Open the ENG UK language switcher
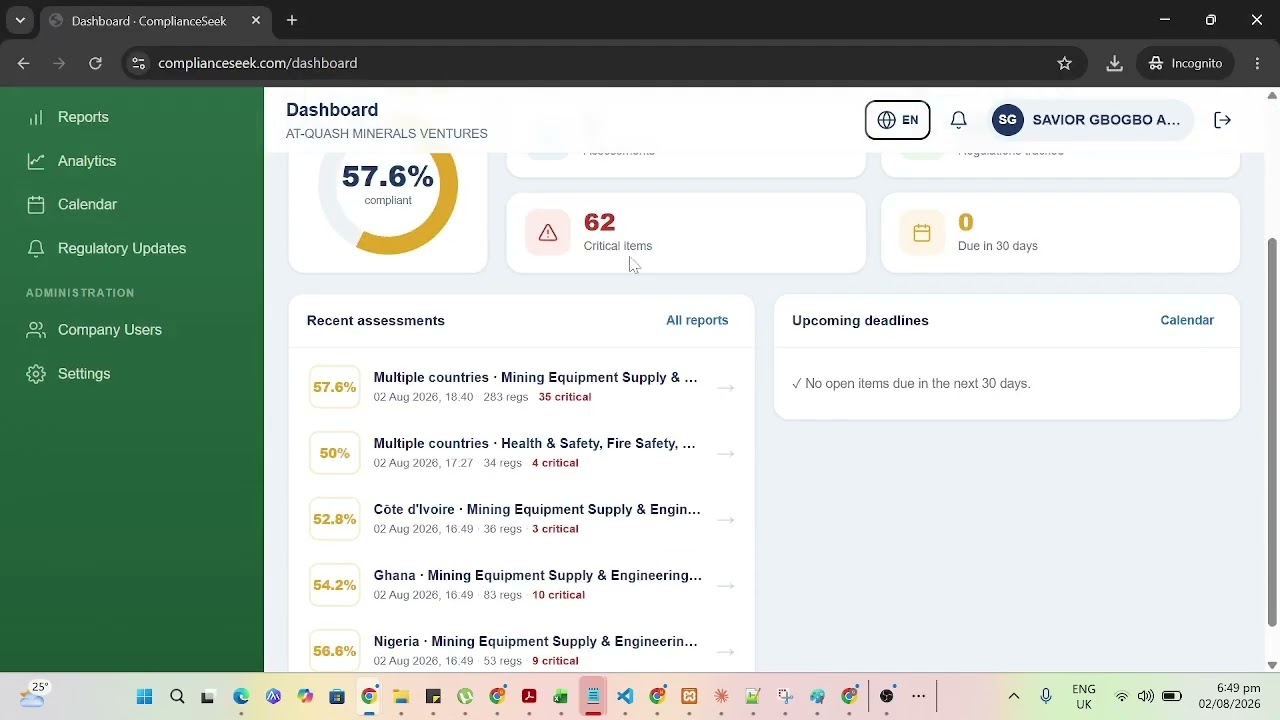The image size is (1280, 720). [x=1083, y=696]
